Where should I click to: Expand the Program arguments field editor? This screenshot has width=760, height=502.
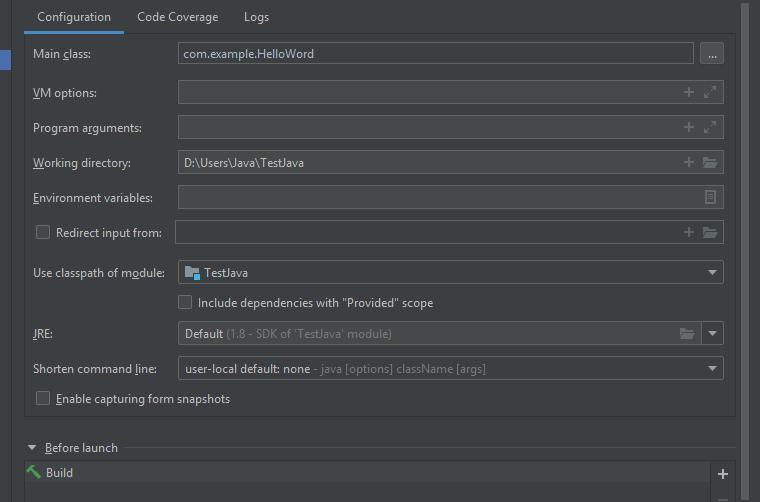pyautogui.click(x=710, y=127)
